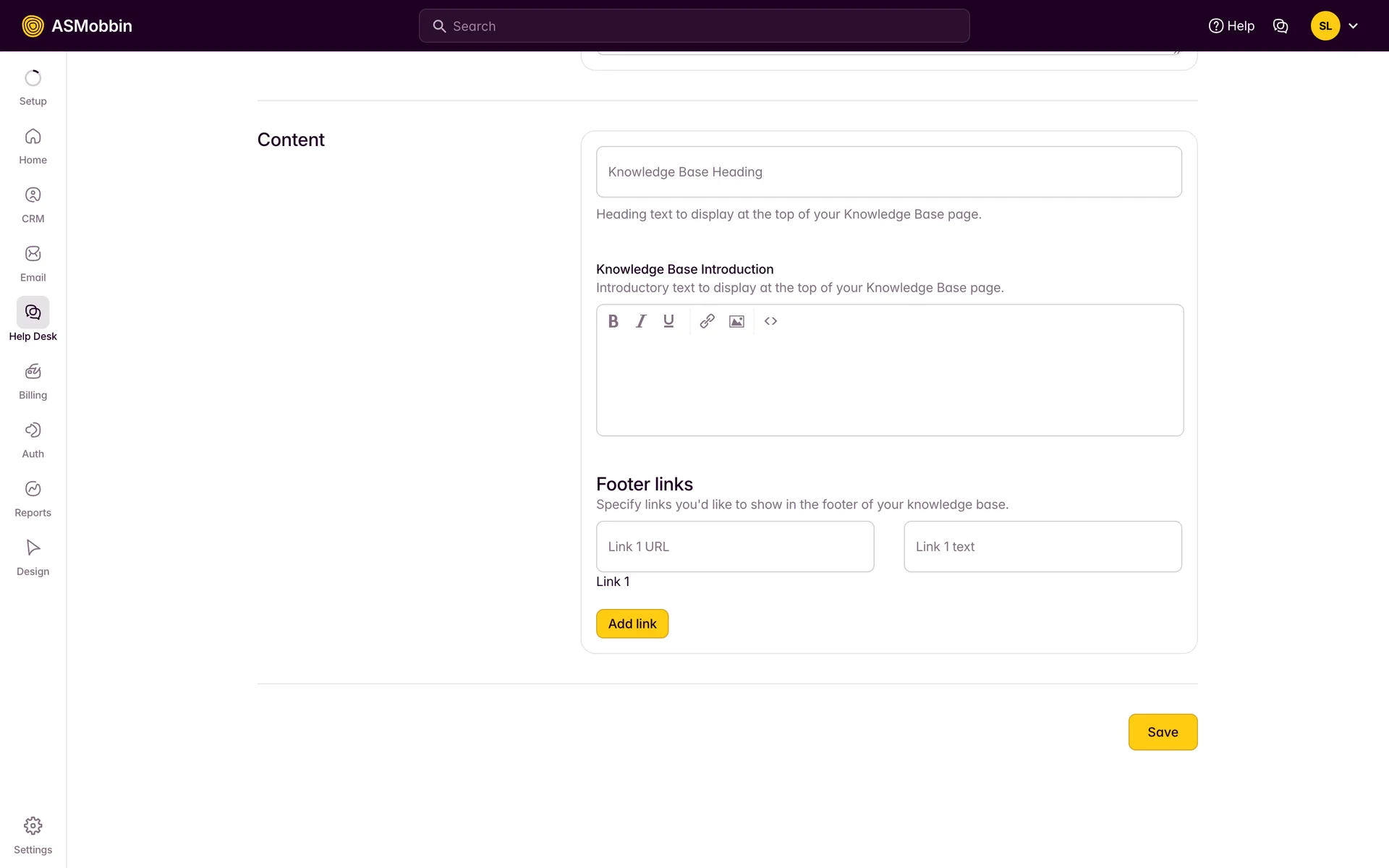Click the Bold formatting icon
The height and width of the screenshot is (868, 1389).
(613, 321)
